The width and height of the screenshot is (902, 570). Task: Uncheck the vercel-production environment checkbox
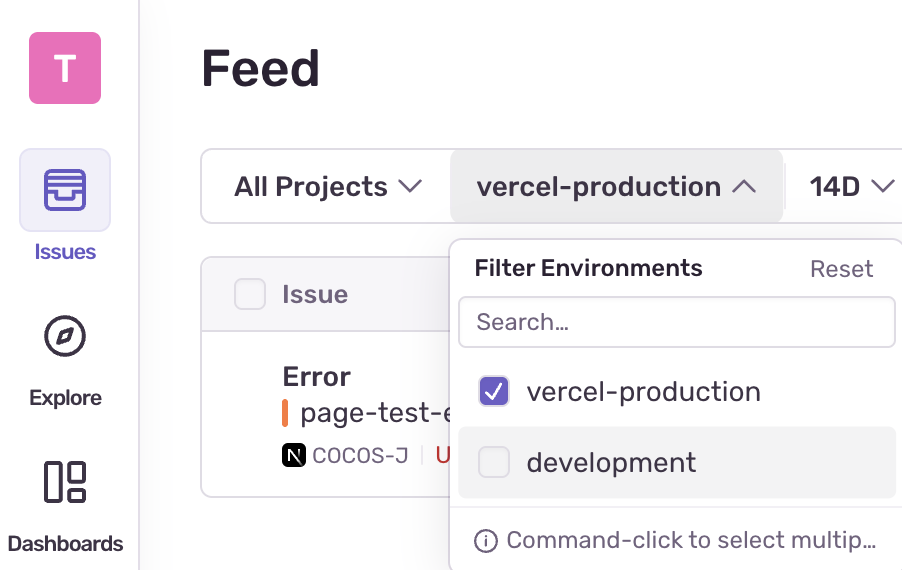point(494,391)
